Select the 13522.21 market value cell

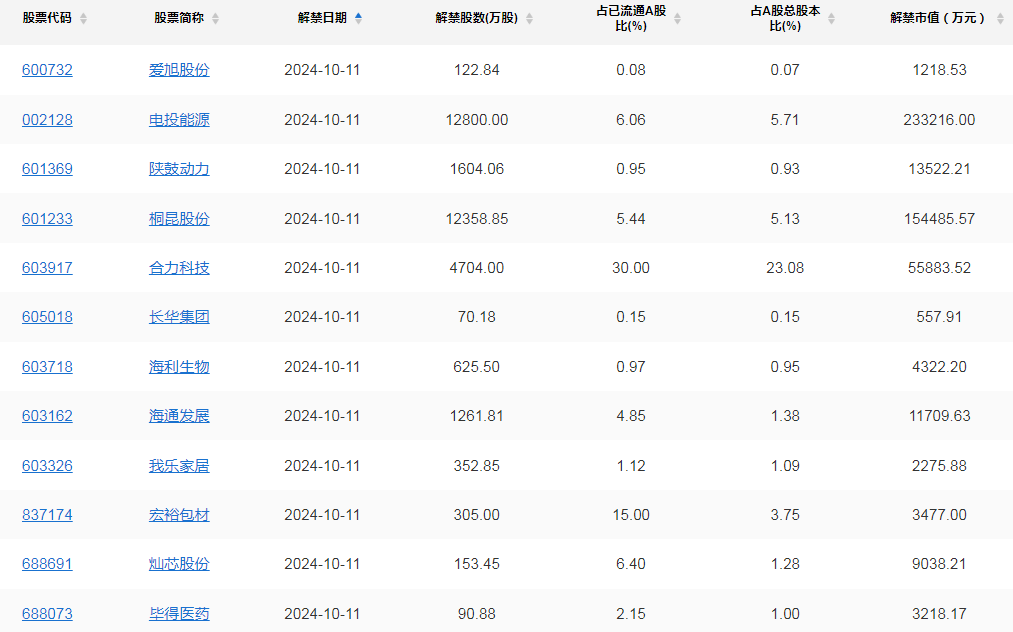click(x=939, y=169)
